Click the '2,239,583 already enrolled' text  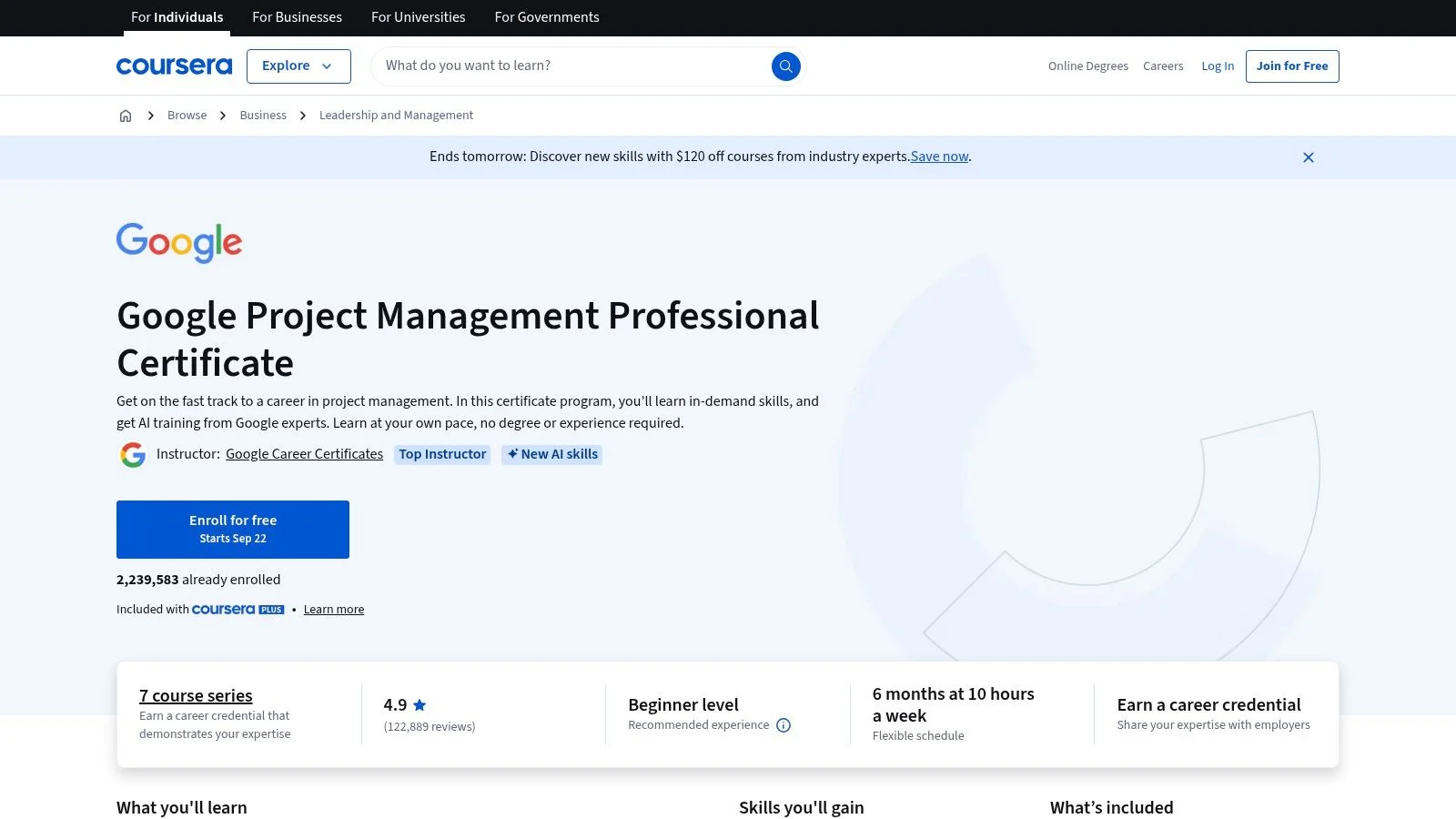(x=198, y=580)
